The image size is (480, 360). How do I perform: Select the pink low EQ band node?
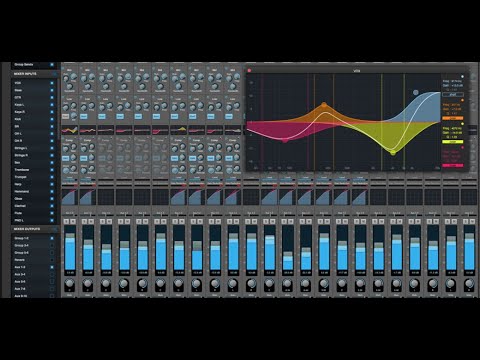(285, 141)
